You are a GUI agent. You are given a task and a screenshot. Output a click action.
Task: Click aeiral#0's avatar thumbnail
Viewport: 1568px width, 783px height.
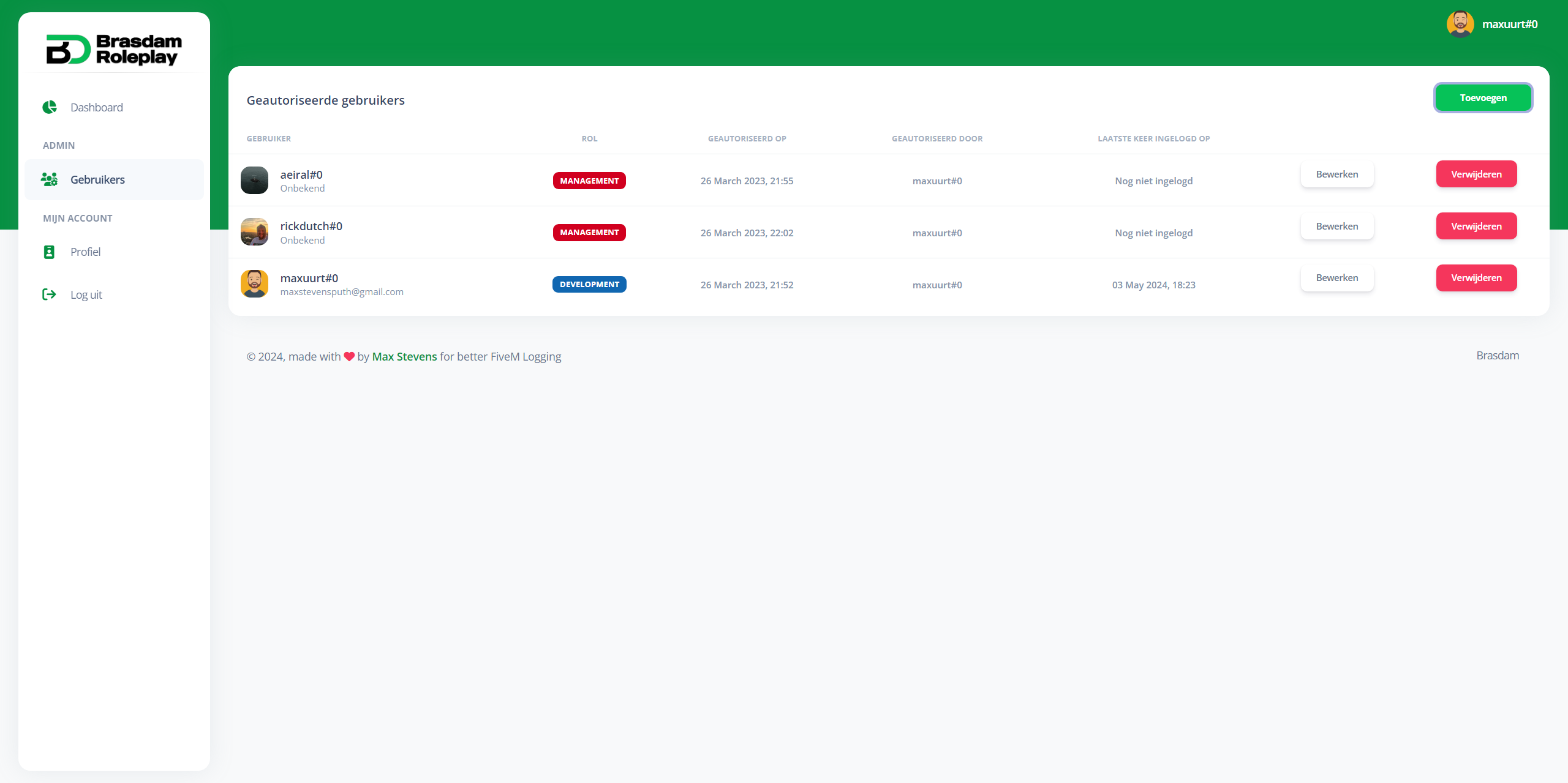[254, 181]
